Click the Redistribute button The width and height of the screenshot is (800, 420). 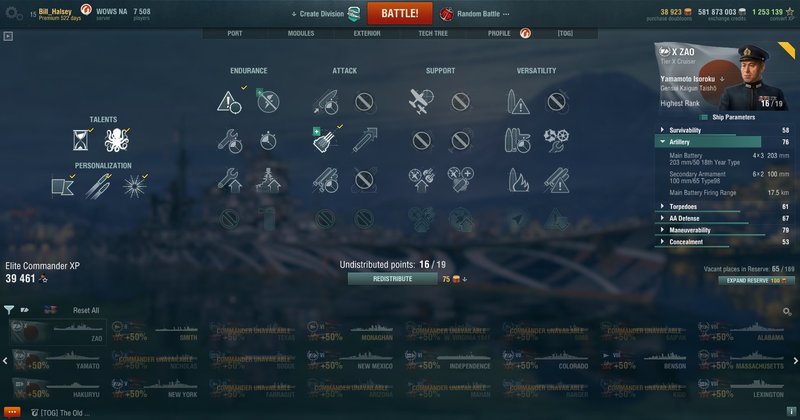pos(392,279)
